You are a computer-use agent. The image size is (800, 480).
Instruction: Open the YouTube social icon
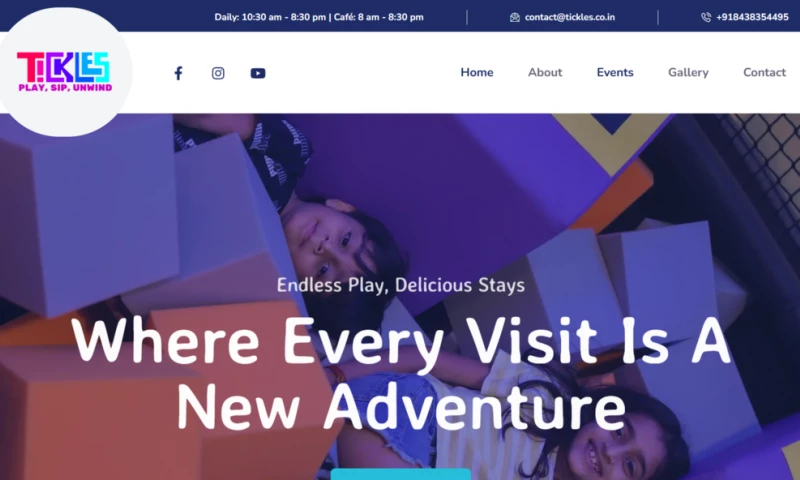coord(258,73)
